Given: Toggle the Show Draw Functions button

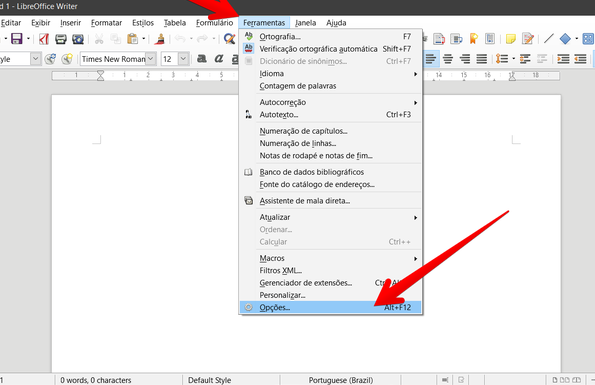Looking at the screenshot, I should click(588, 39).
